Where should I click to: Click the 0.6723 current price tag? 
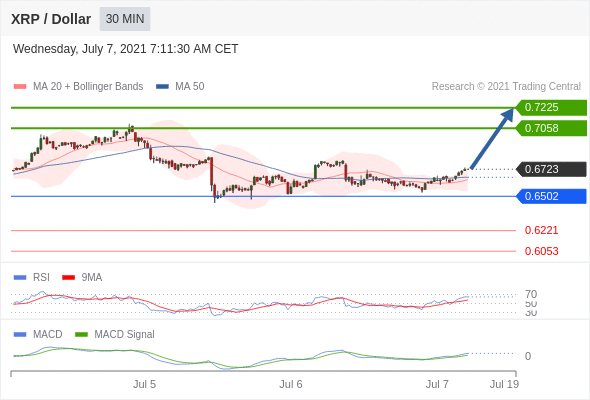point(551,169)
